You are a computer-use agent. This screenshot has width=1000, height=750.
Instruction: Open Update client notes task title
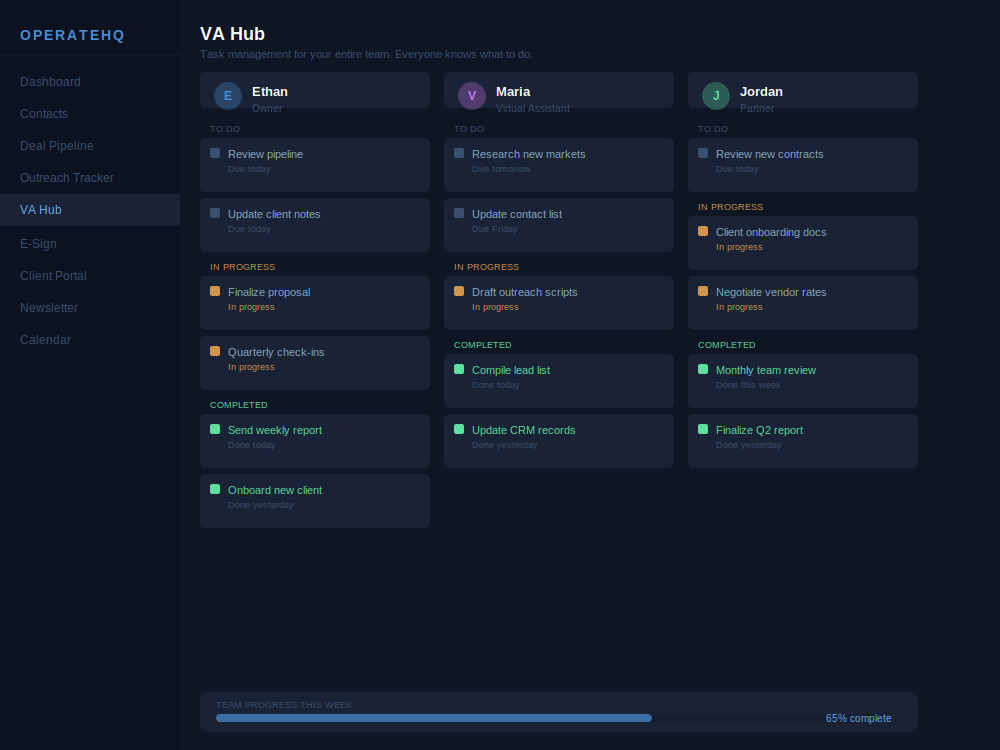(274, 214)
